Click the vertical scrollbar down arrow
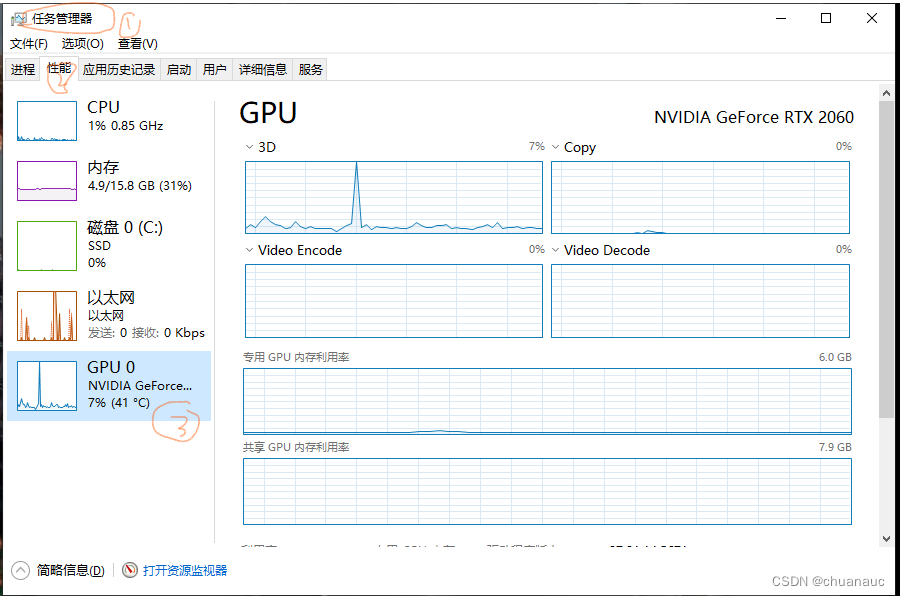 point(886,538)
